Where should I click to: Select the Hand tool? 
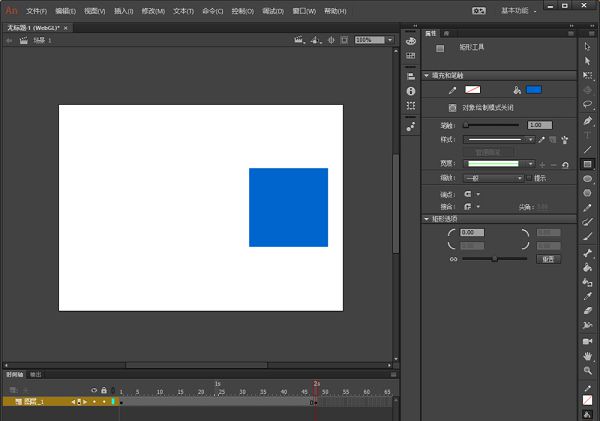point(588,355)
